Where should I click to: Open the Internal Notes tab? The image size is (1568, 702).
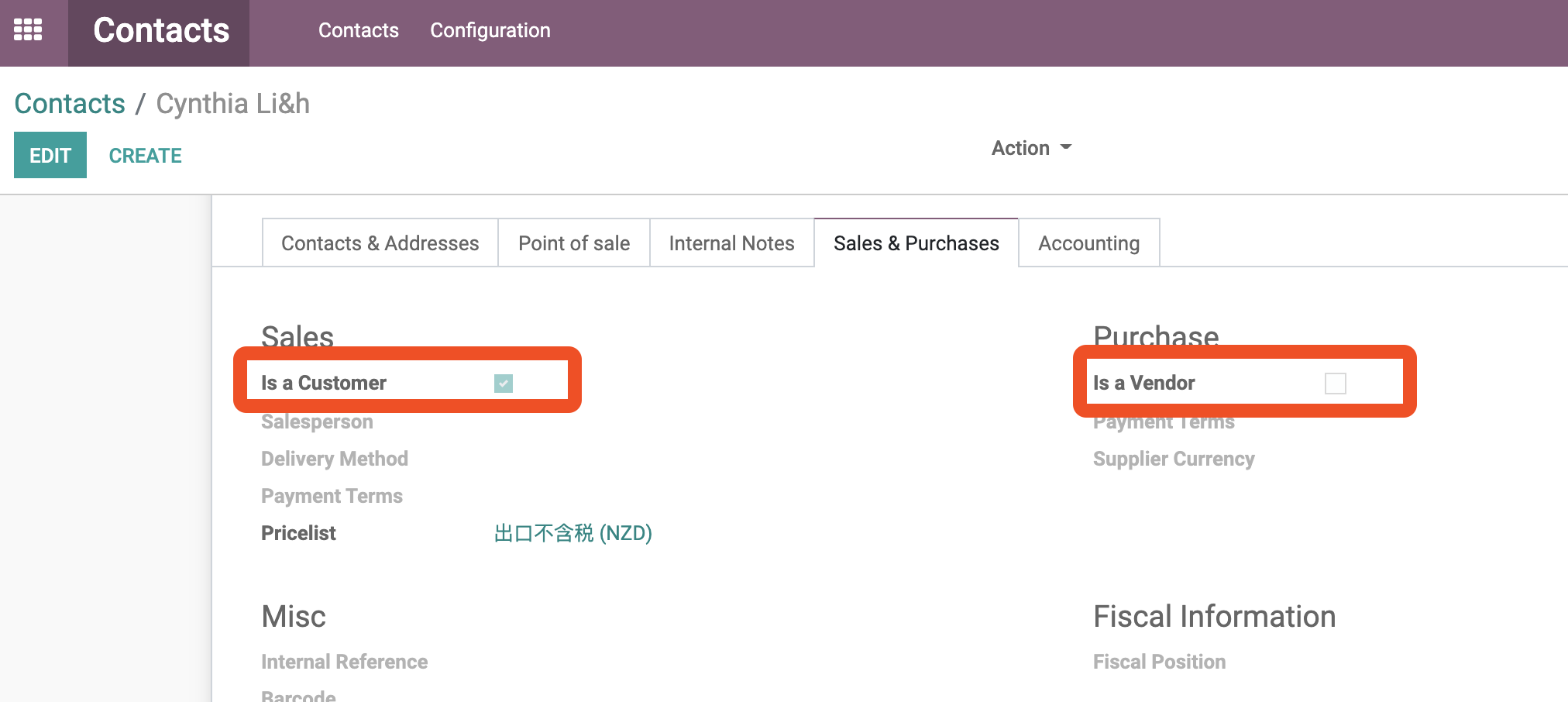pos(732,243)
